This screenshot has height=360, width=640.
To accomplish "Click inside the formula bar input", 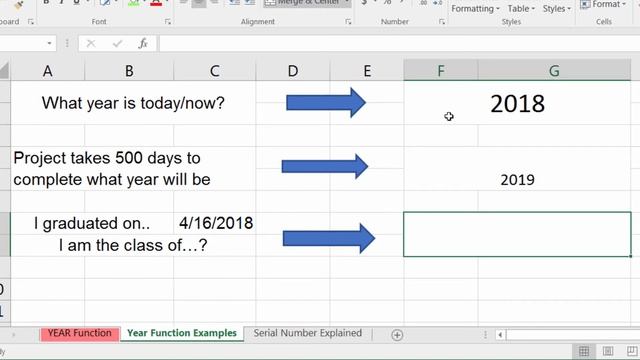I will coord(399,43).
